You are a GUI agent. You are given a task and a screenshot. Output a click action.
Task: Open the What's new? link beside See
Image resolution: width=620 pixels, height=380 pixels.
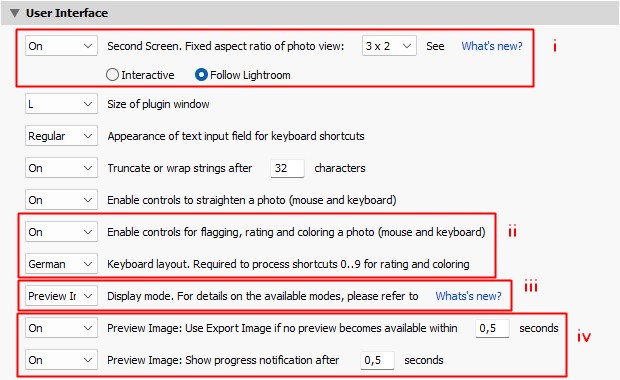pyautogui.click(x=491, y=46)
